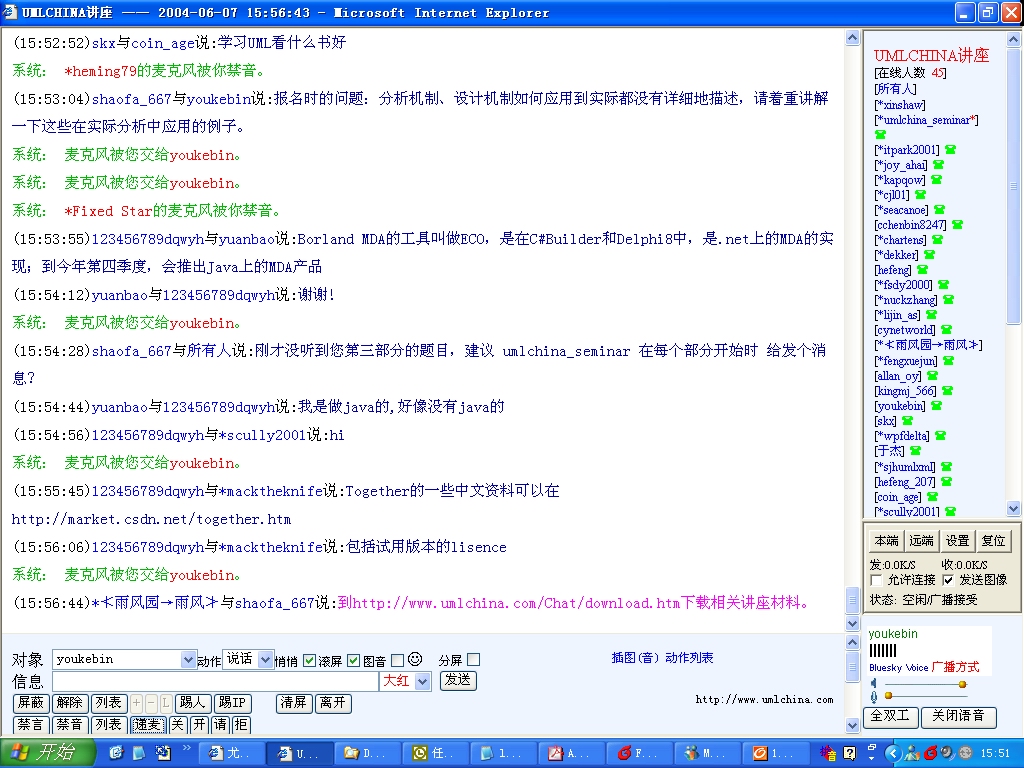
Task: Click the phone icon beside fsdy2000
Action: tap(944, 285)
